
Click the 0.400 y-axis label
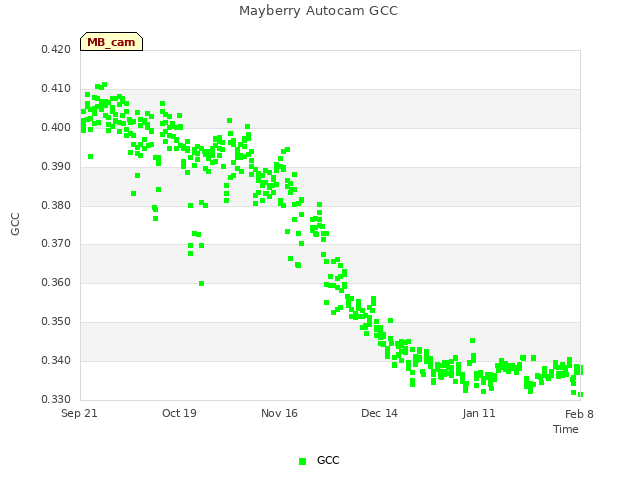click(56, 127)
